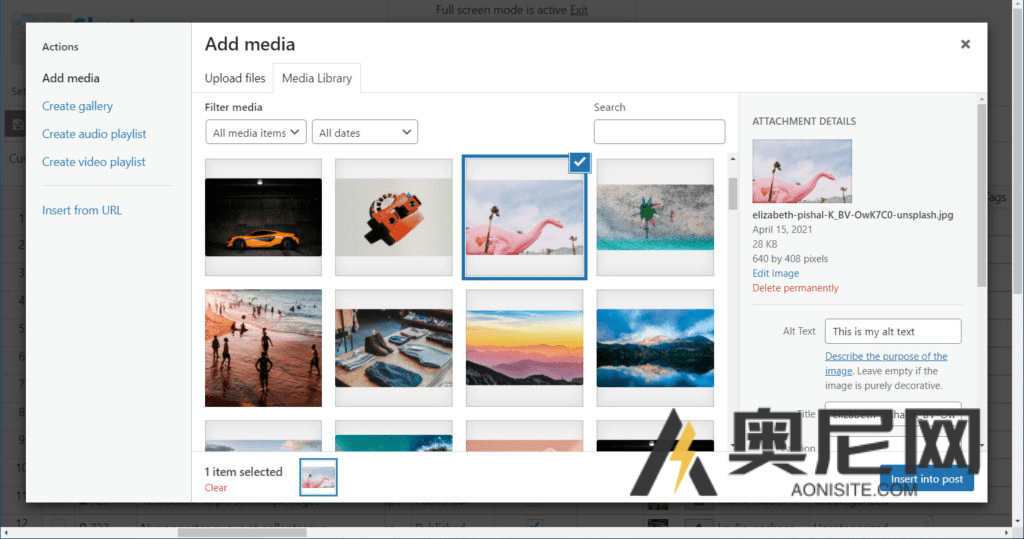Screen dimensions: 1024x539
Task: Open Create video playlist
Action: click(93, 162)
